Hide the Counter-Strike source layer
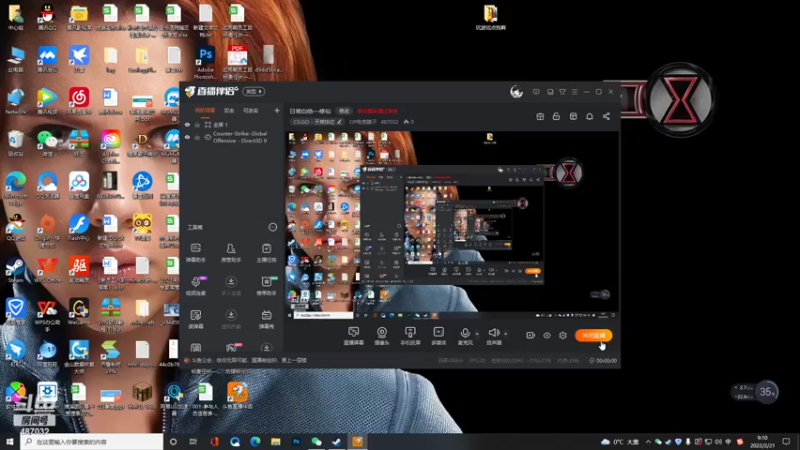 187,137
